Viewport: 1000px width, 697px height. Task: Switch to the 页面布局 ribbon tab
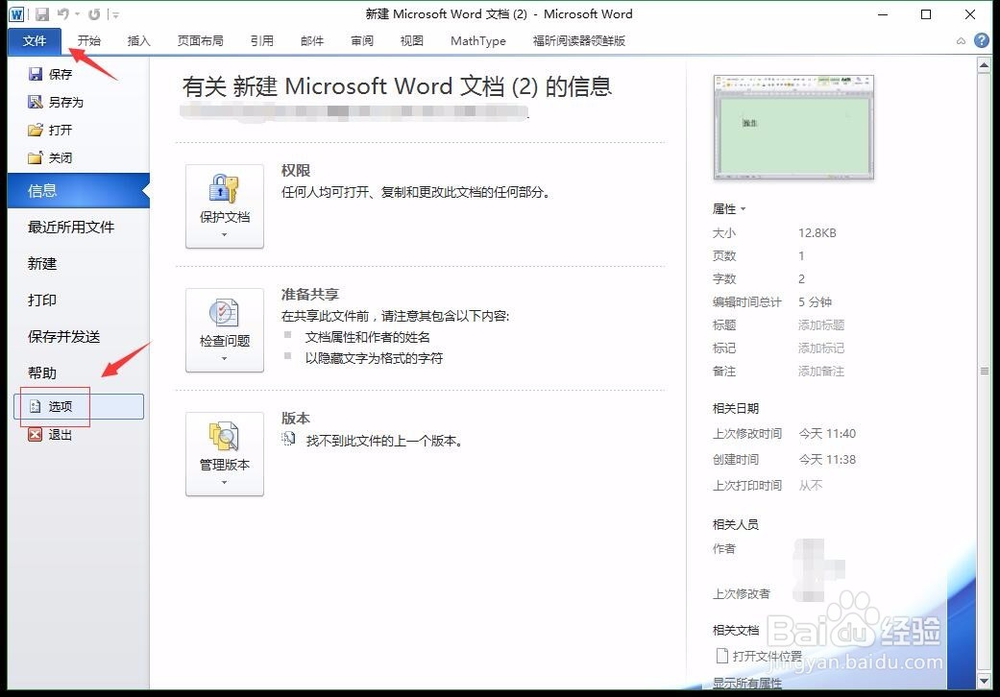[x=200, y=41]
